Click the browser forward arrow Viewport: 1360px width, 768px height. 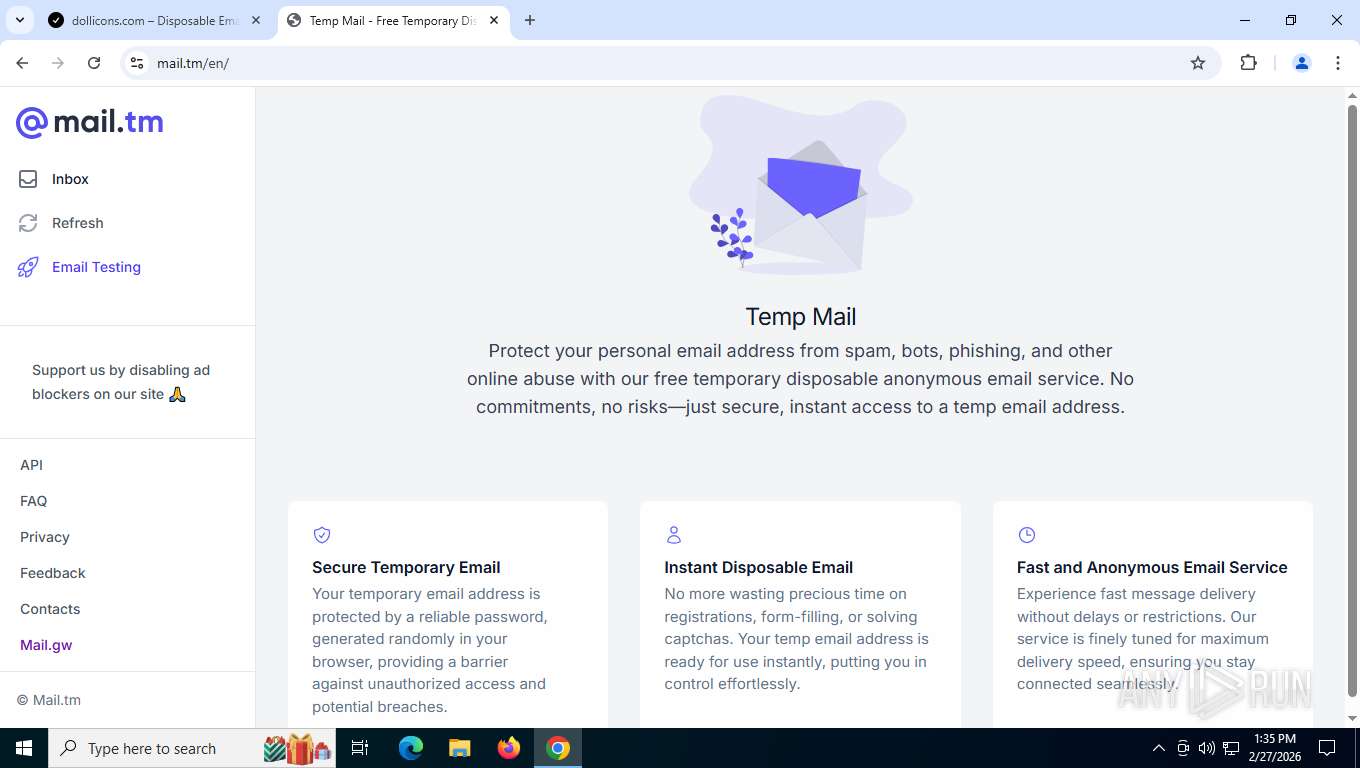coord(58,63)
